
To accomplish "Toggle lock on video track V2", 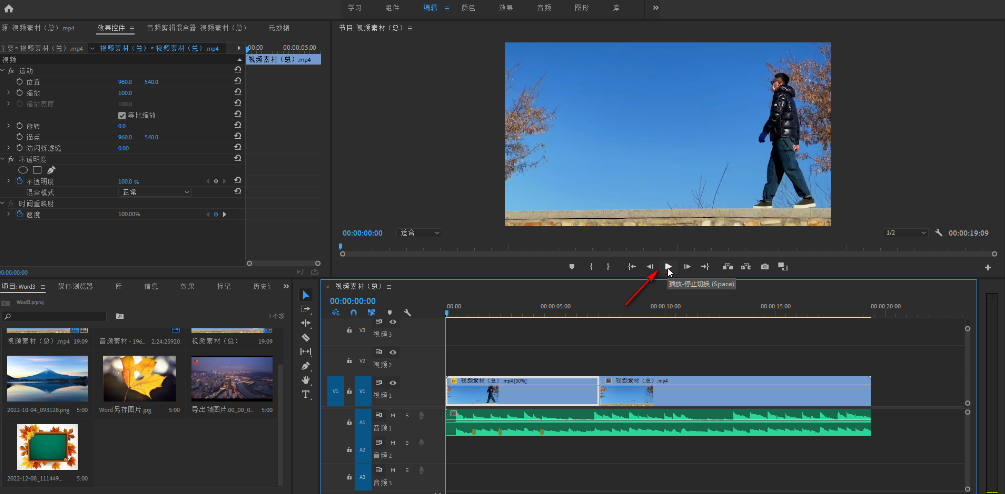I will click(349, 359).
